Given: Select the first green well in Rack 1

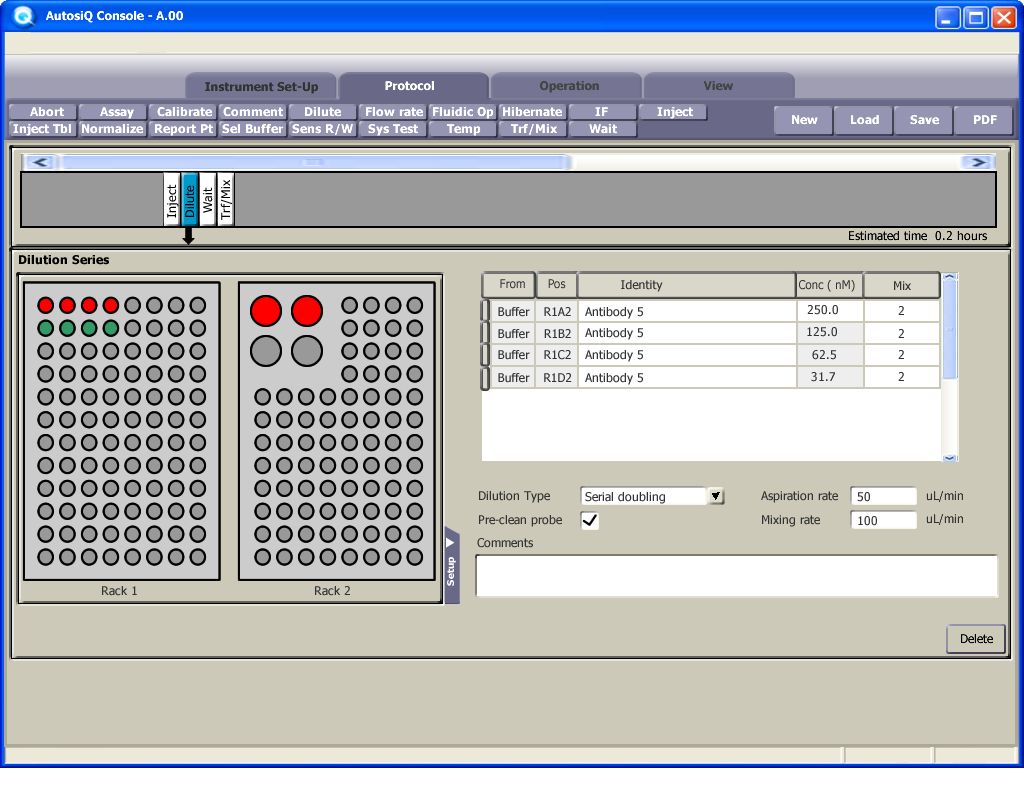Looking at the screenshot, I should point(46,327).
